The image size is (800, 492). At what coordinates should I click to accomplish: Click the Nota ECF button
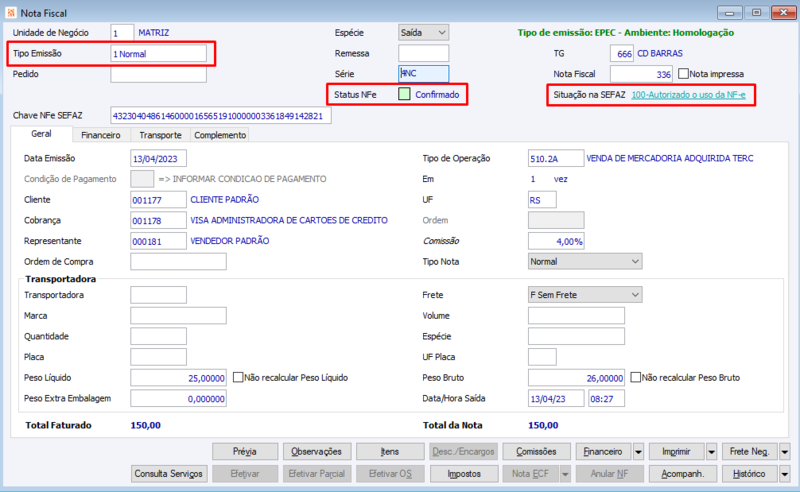point(531,474)
